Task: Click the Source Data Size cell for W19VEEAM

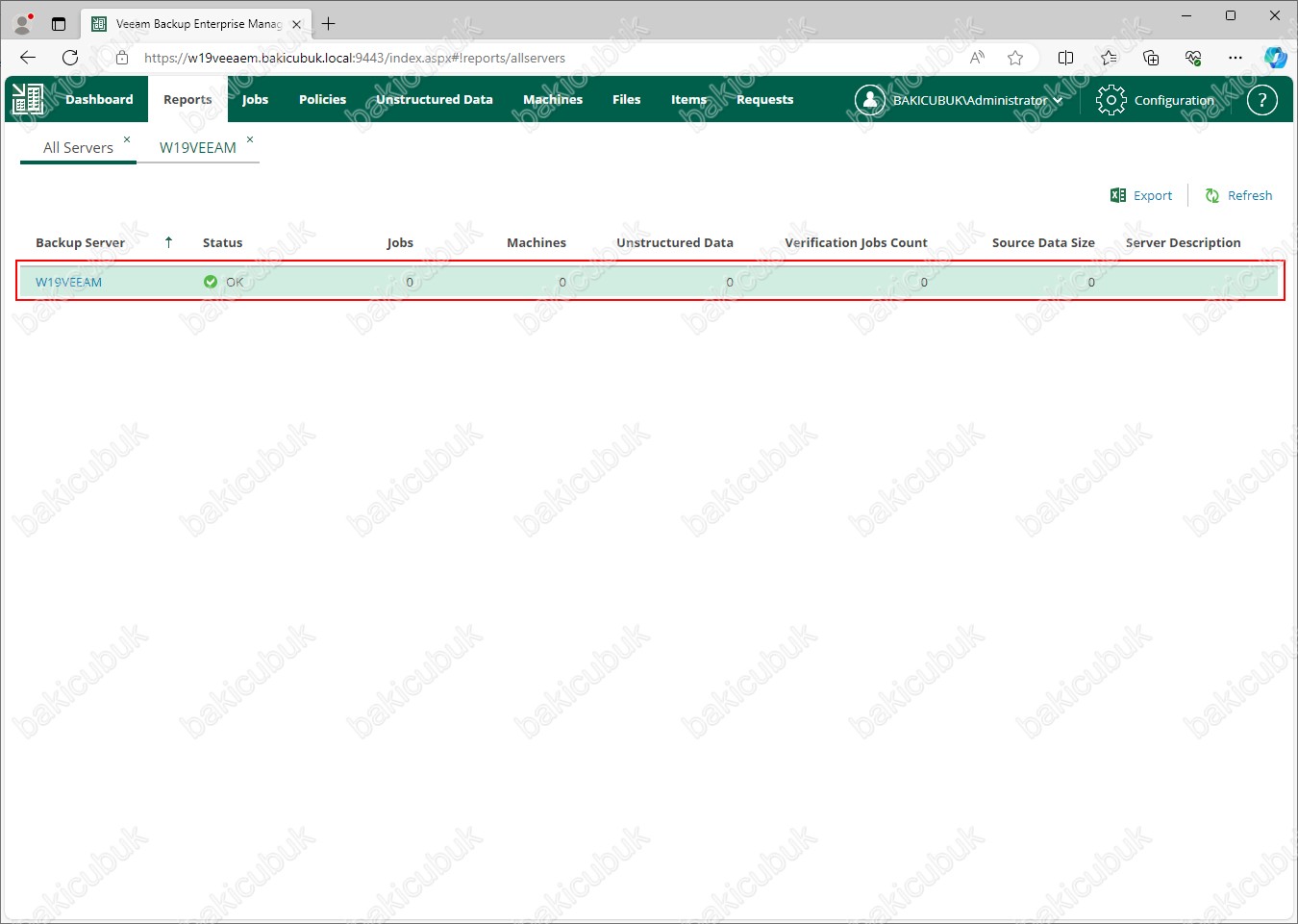Action: 1091,282
